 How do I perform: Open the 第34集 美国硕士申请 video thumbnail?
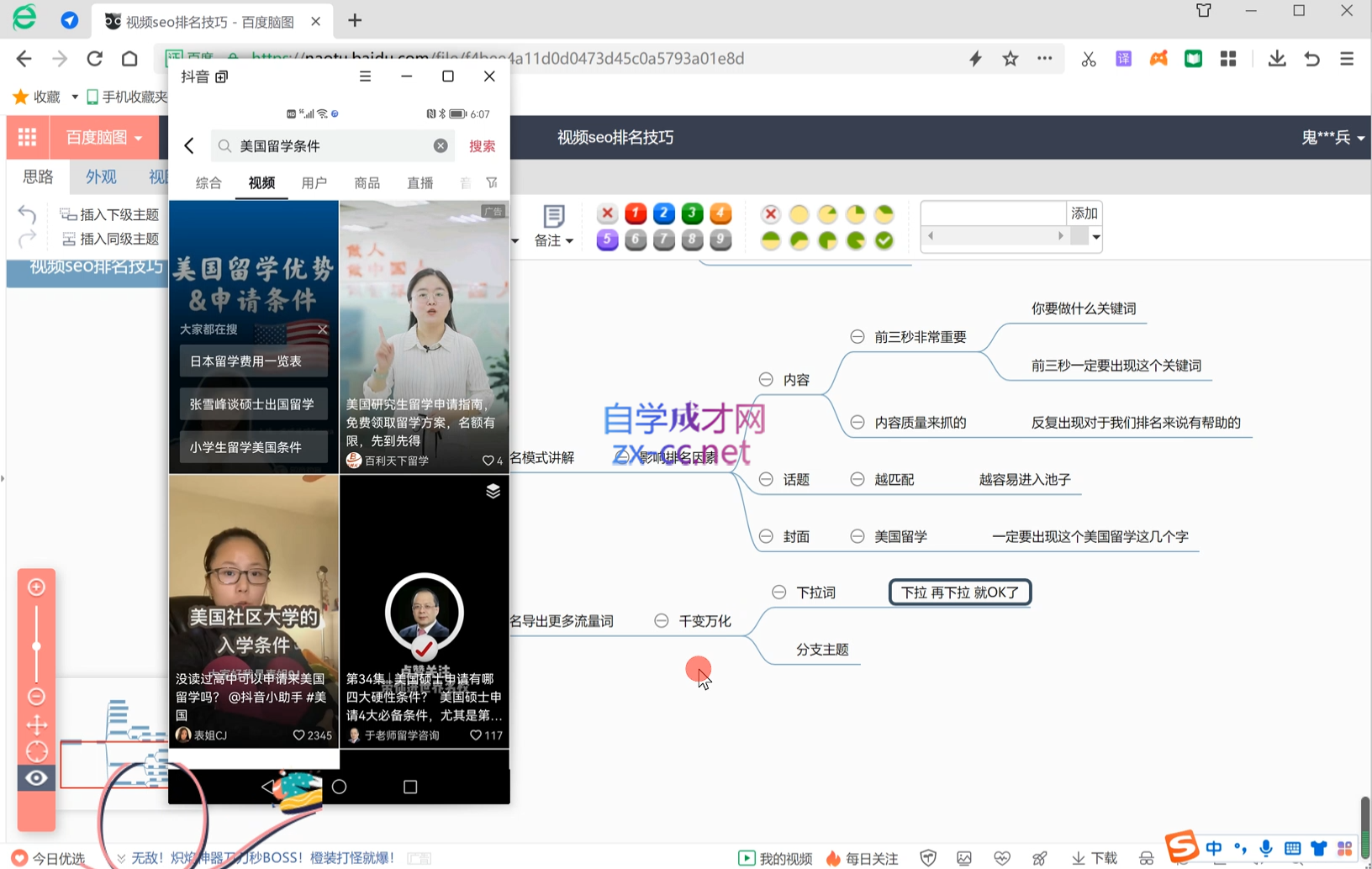425,611
